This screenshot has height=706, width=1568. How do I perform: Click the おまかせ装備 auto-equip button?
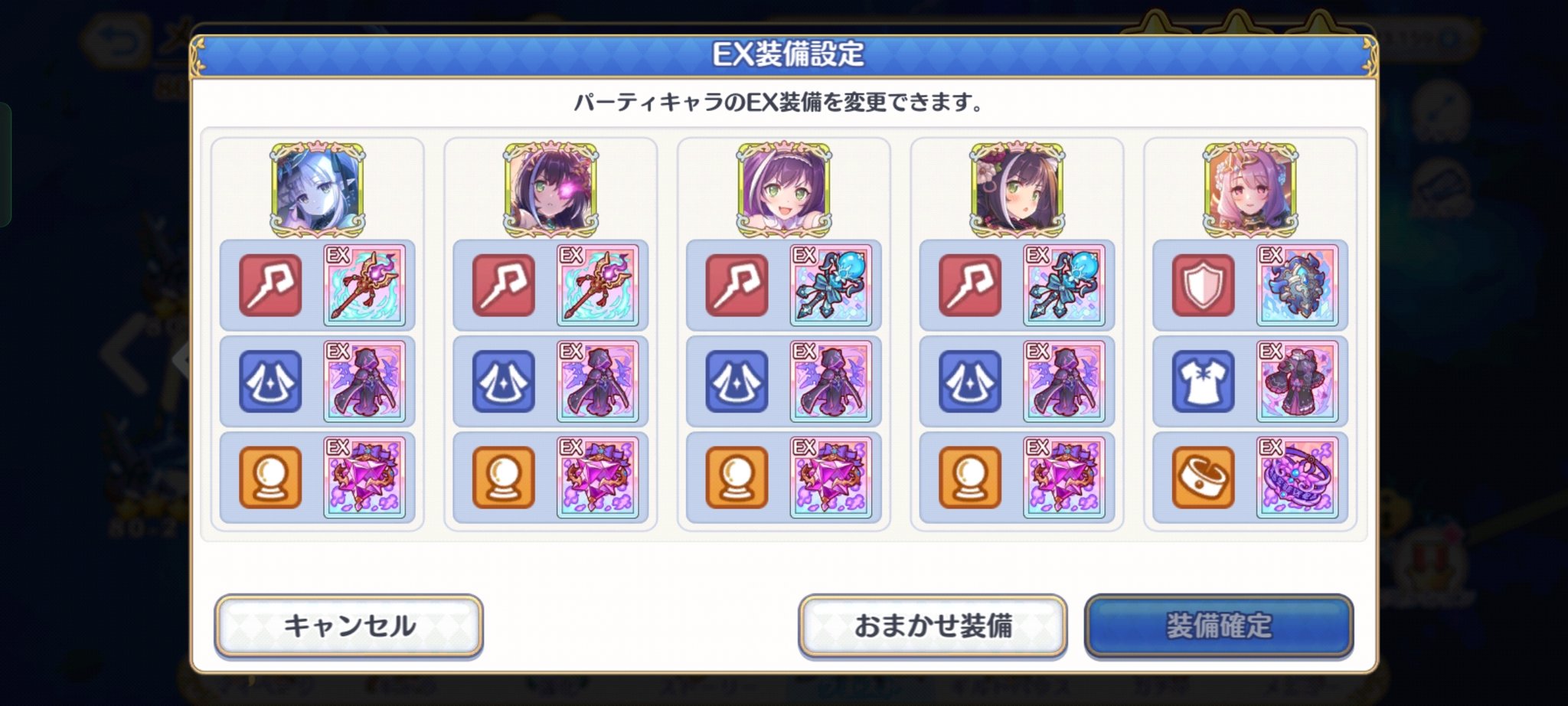coord(933,626)
